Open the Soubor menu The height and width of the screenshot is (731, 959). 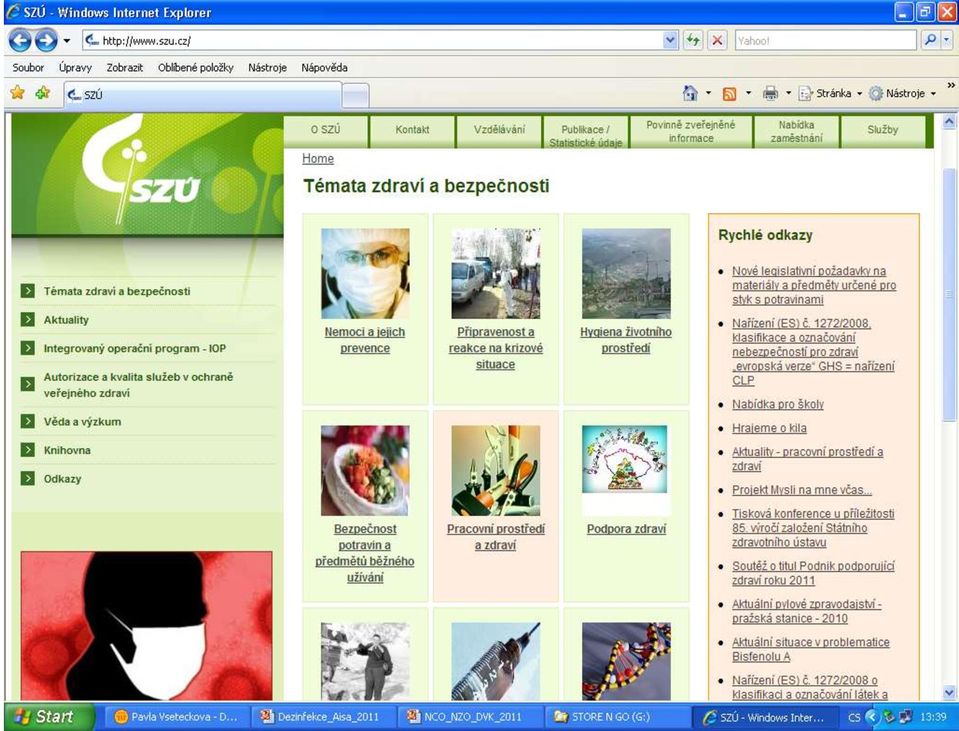[x=28, y=67]
